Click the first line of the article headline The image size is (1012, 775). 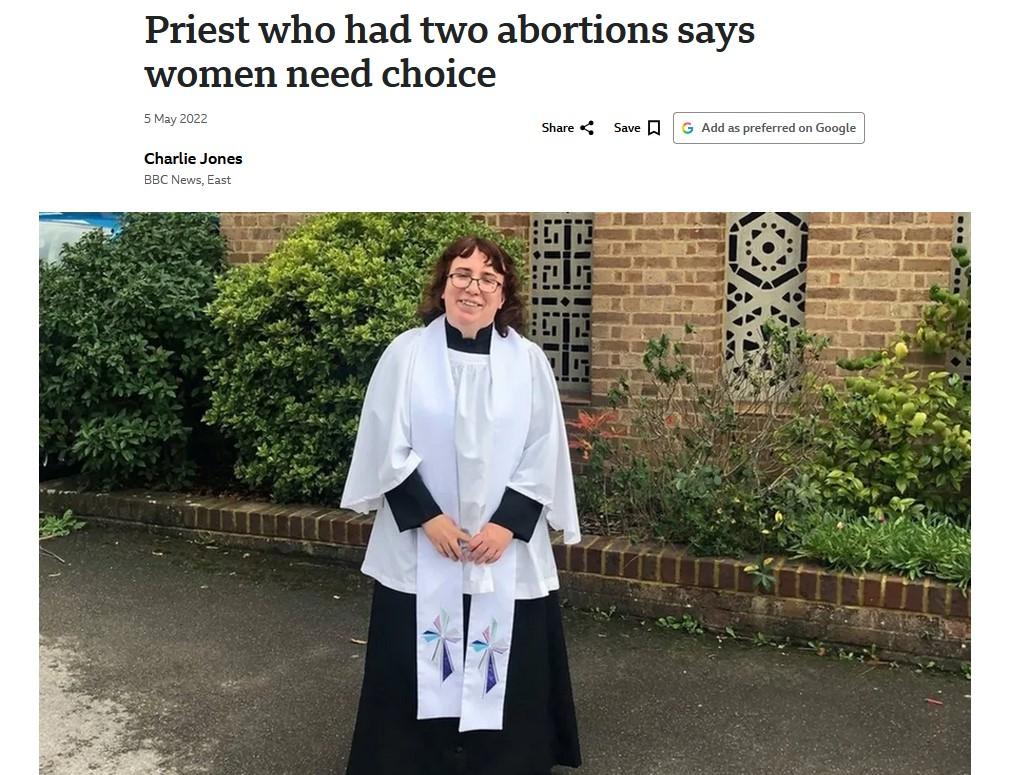[x=449, y=30]
